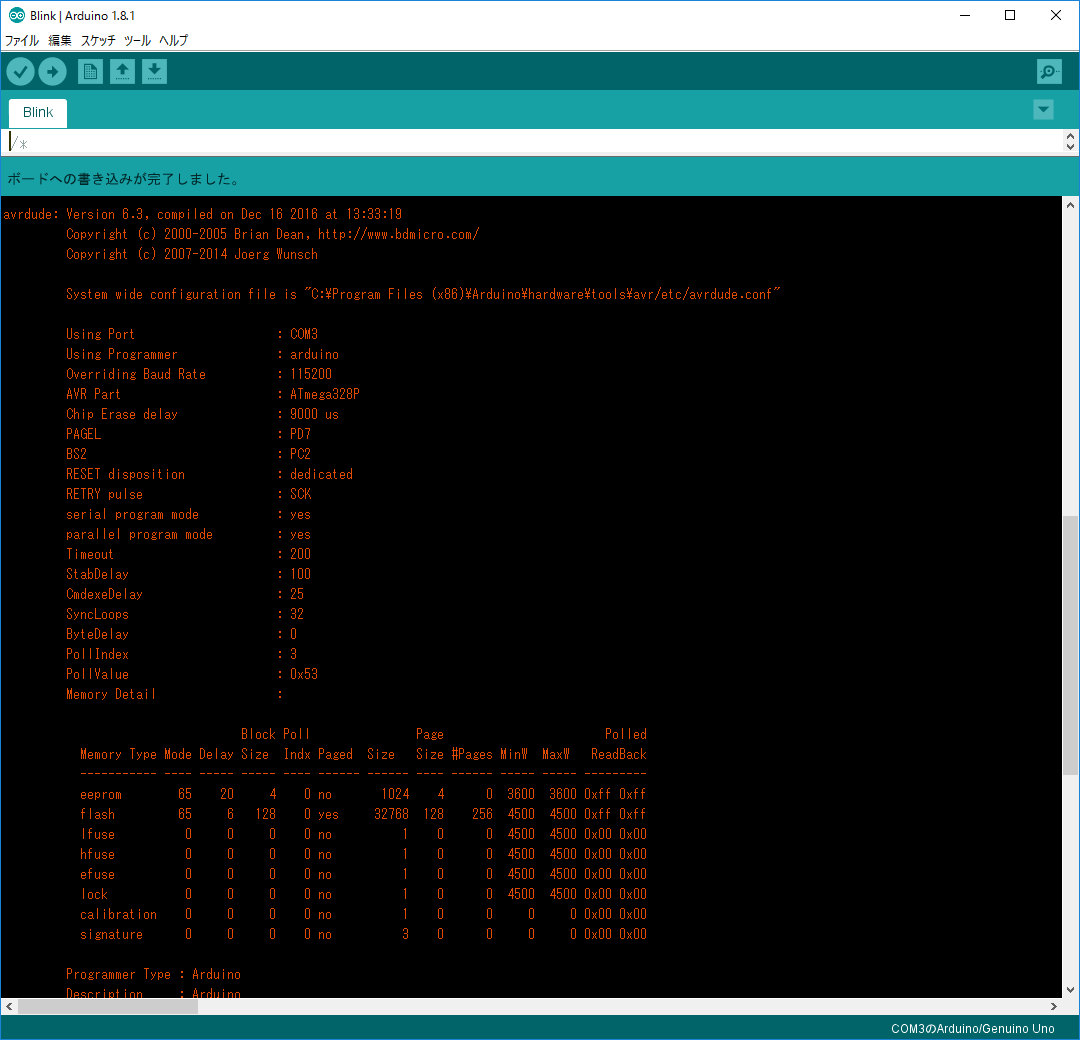Click the dedicated RESET disposition value
Viewport: 1080px width, 1040px height.
[321, 474]
